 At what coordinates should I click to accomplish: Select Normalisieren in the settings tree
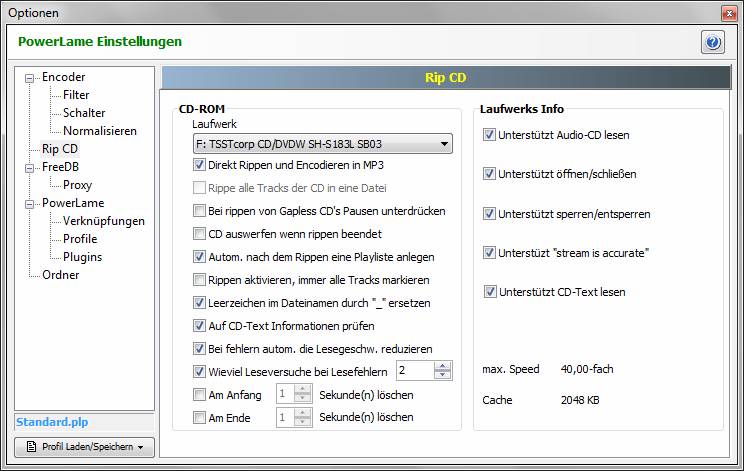(x=100, y=131)
